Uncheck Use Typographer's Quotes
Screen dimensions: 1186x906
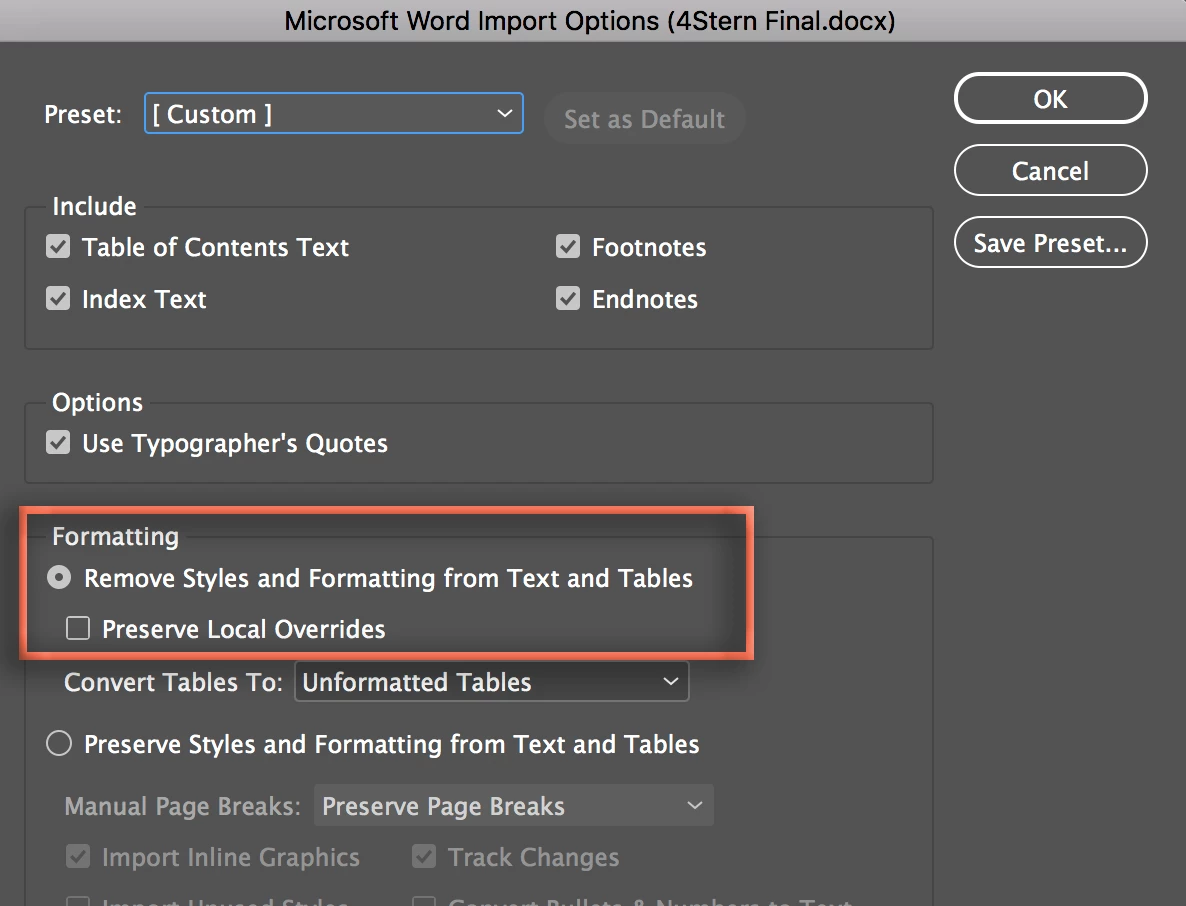[58, 442]
